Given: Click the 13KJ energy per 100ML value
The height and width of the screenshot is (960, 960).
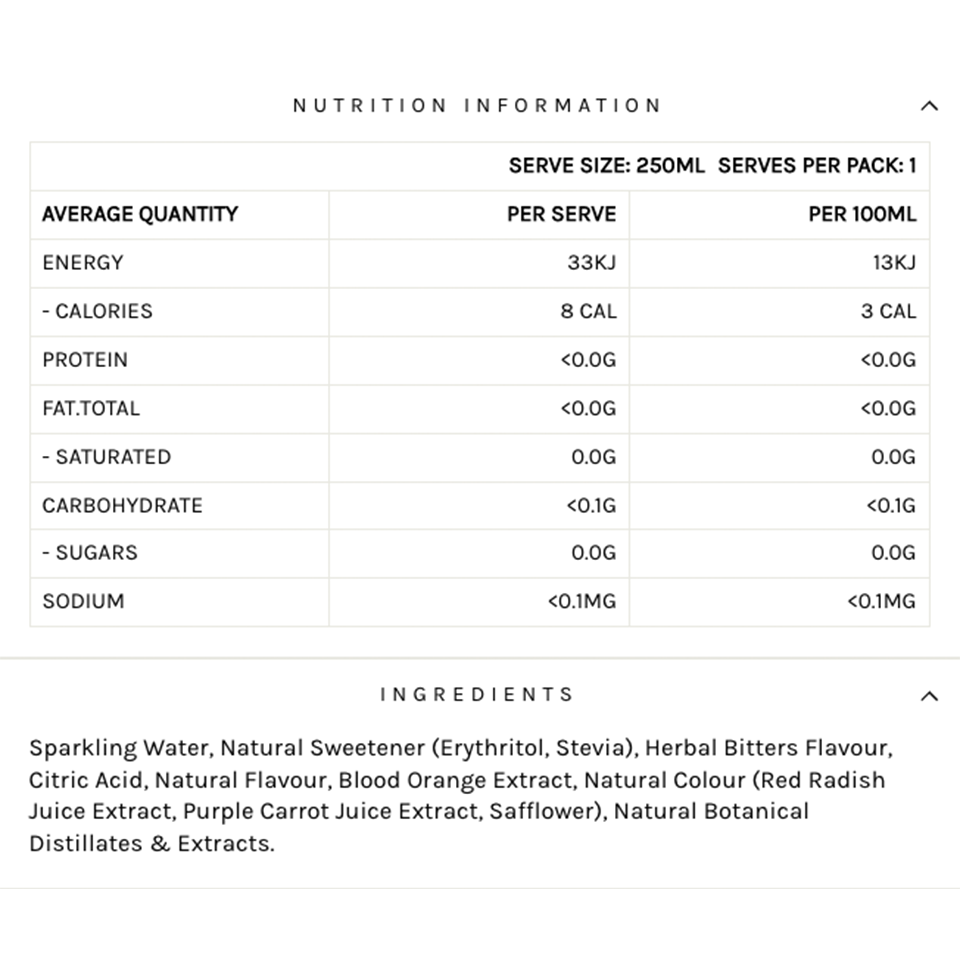Looking at the screenshot, I should (893, 263).
